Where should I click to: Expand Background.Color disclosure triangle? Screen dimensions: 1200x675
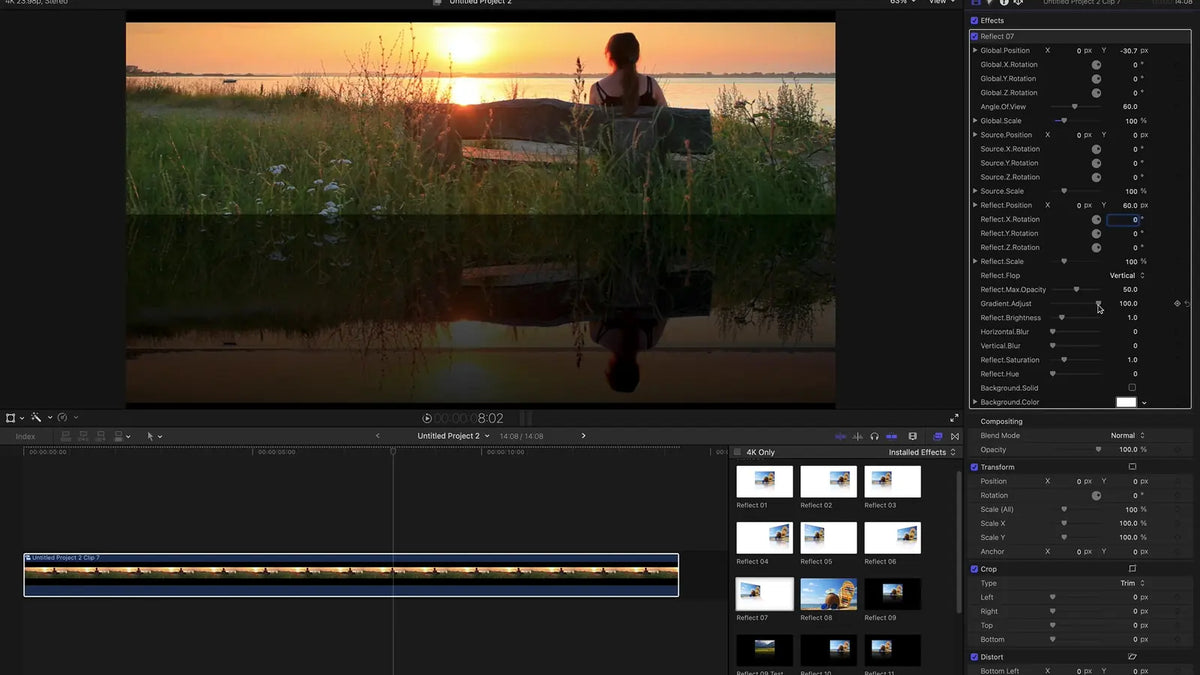coord(975,402)
